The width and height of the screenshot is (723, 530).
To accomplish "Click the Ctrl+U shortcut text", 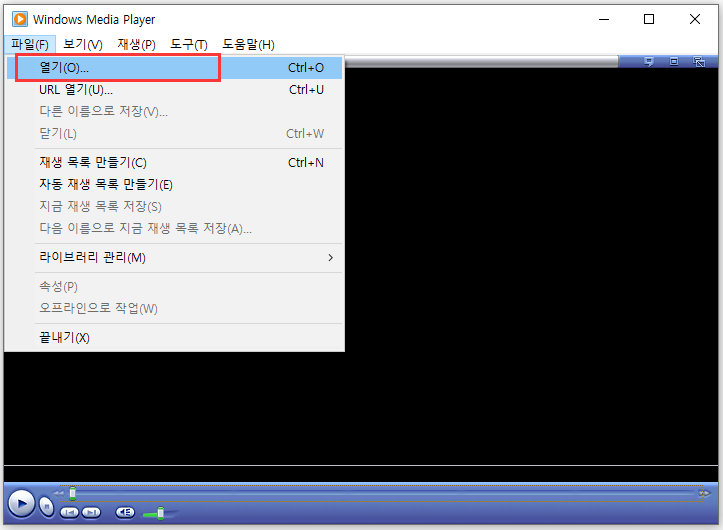I will click(x=306, y=89).
